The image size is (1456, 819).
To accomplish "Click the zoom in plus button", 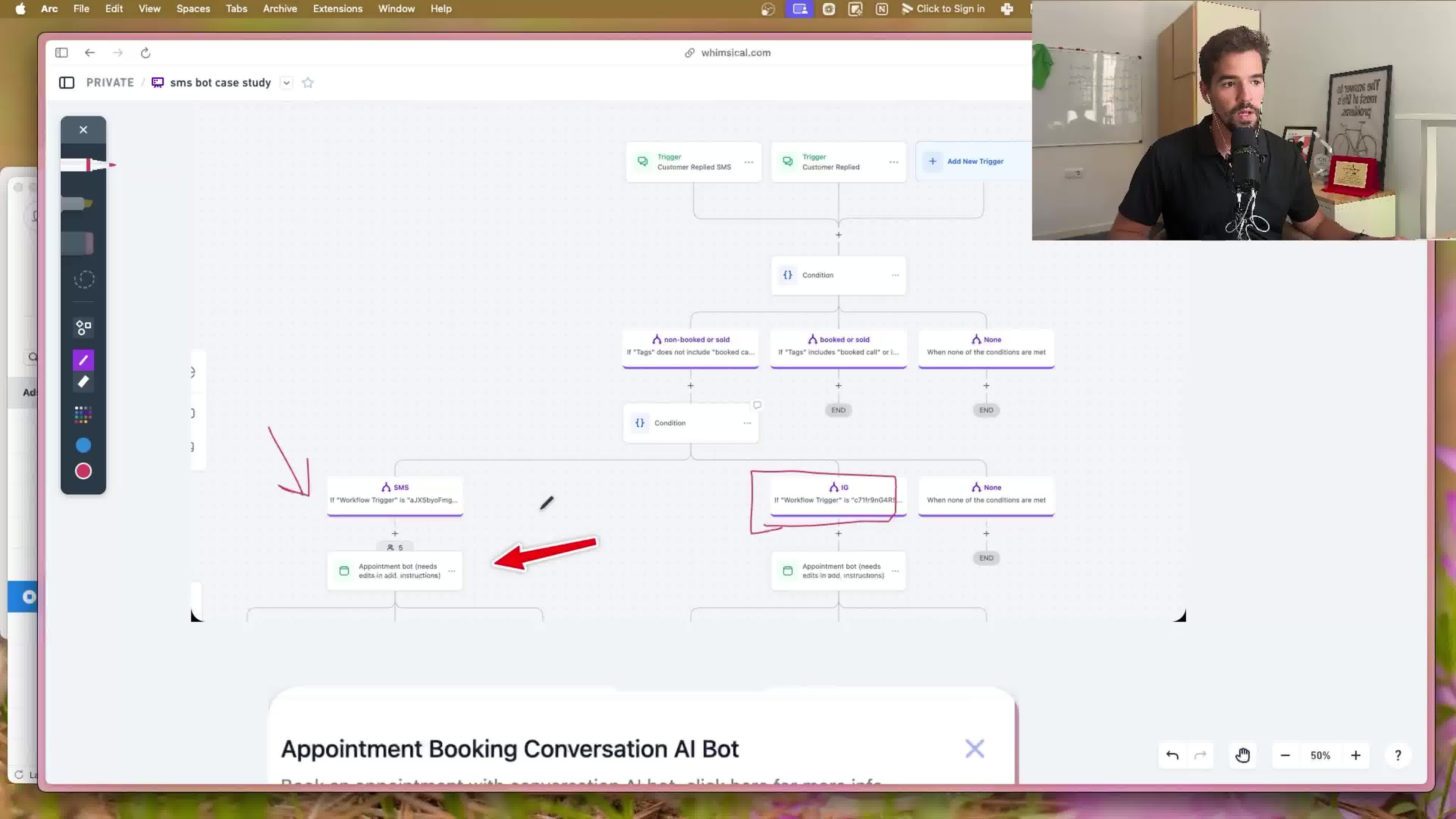I will coord(1356,755).
